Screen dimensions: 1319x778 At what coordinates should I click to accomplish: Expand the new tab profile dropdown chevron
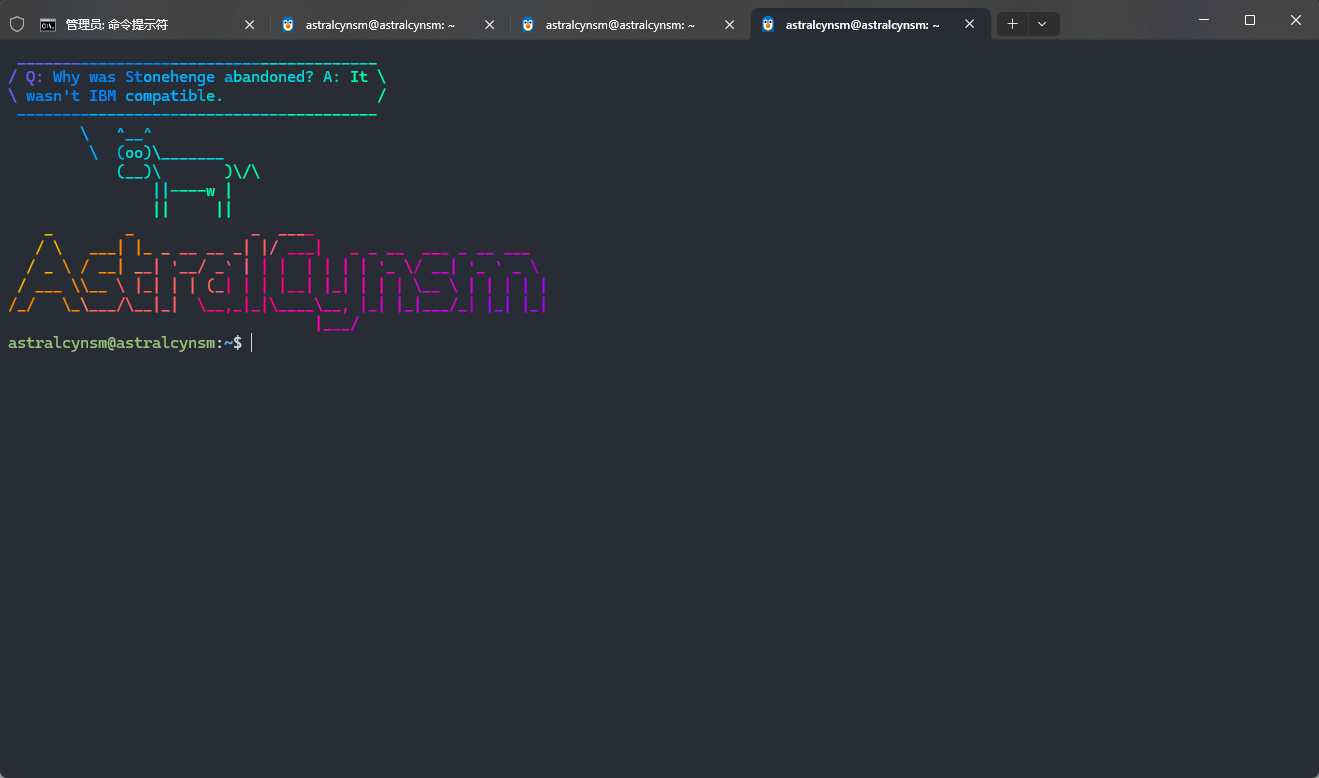coord(1042,24)
